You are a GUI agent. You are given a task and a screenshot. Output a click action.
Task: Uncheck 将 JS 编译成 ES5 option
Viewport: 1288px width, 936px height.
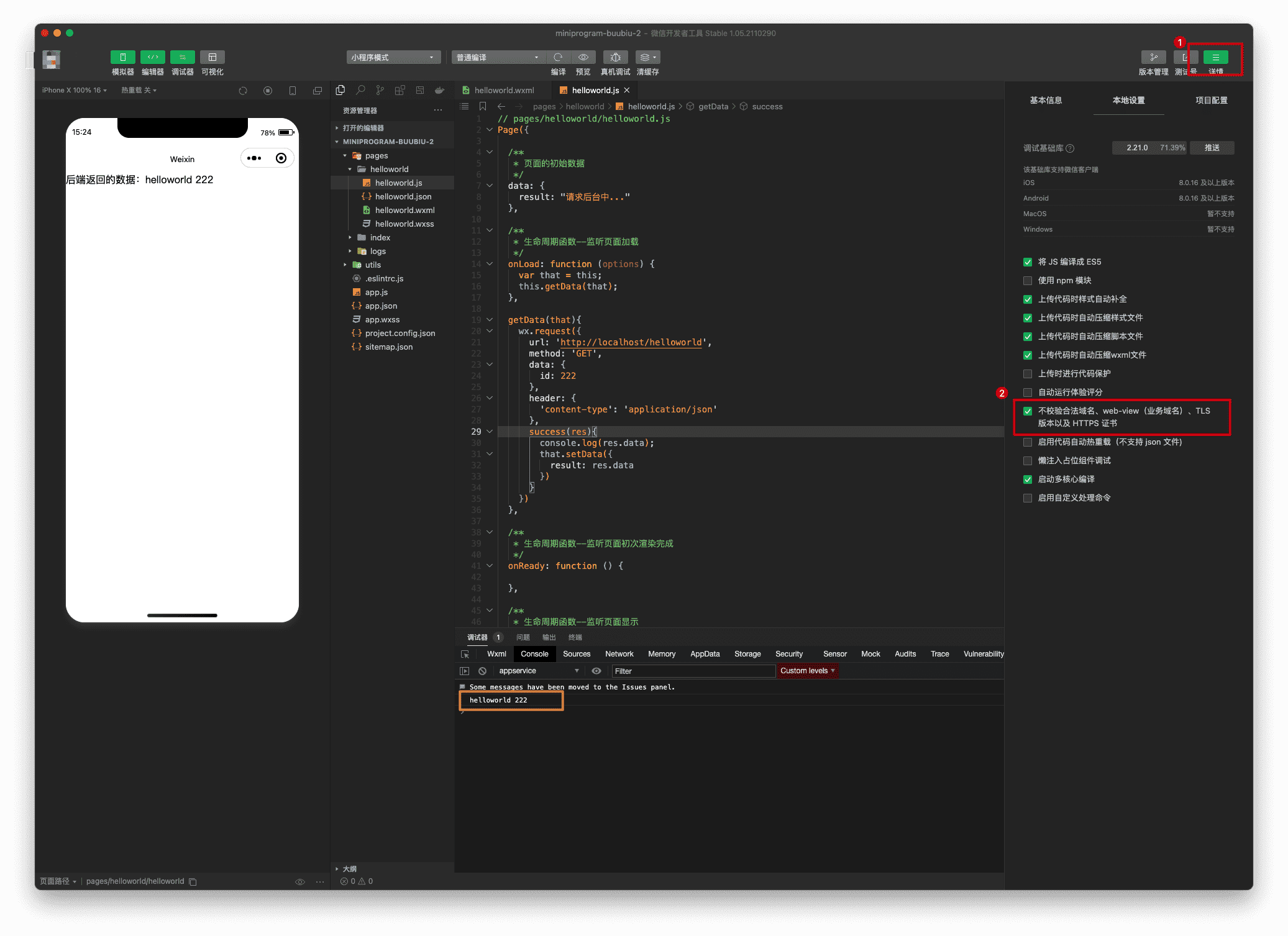point(1028,262)
